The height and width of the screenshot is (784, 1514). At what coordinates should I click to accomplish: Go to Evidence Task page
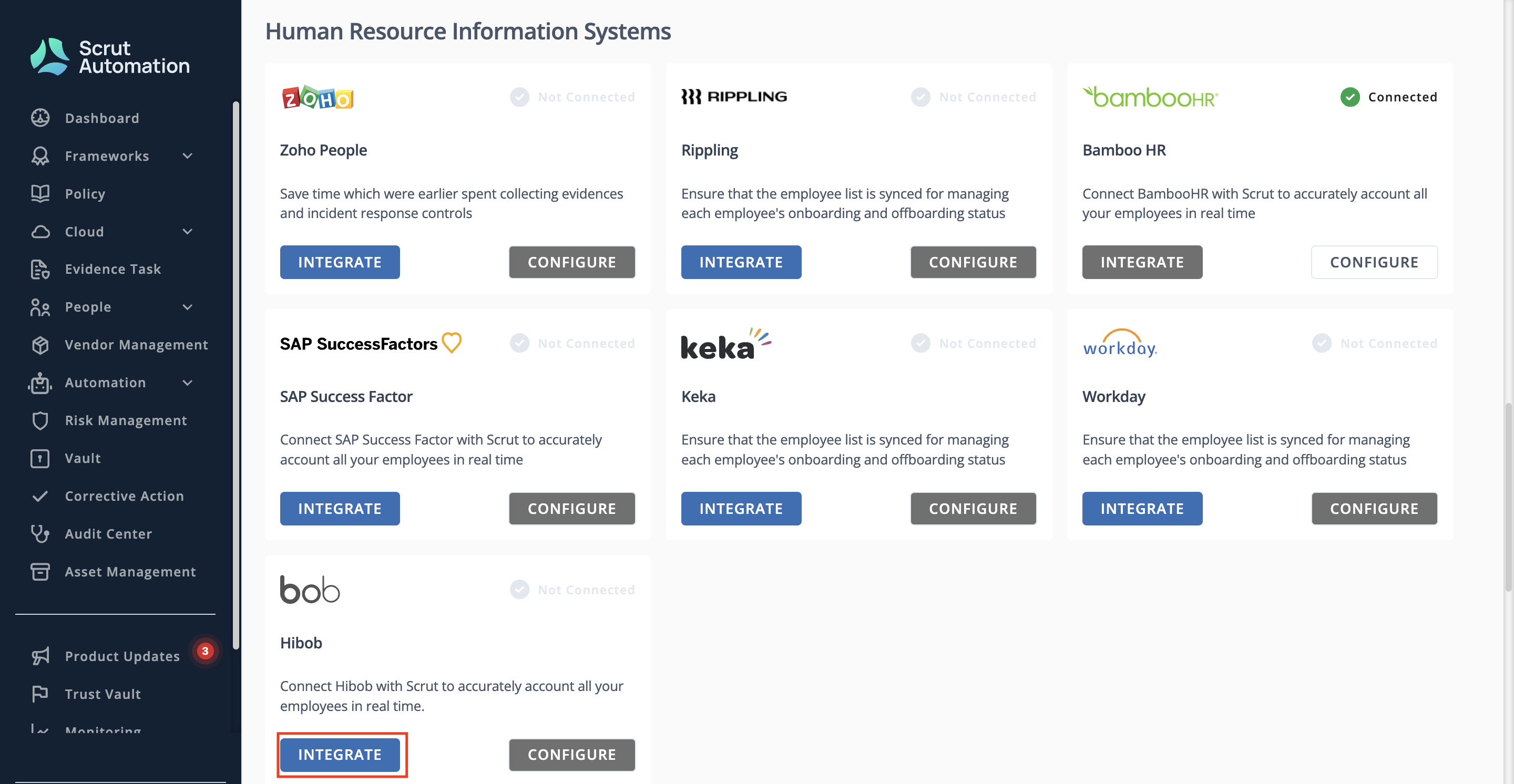coord(113,269)
